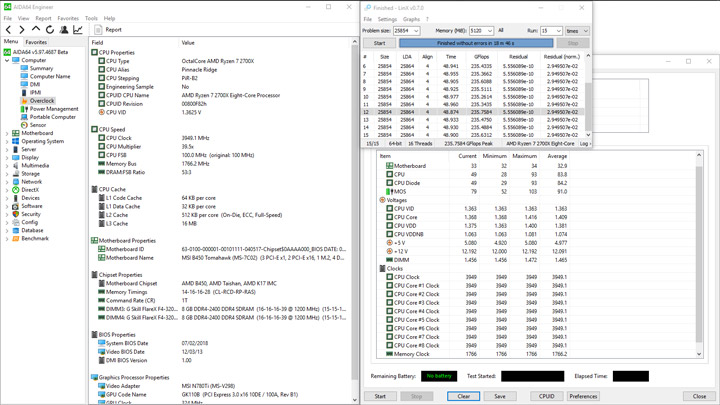Select Summary in the Computer tree
The height and width of the screenshot is (405, 720).
pyautogui.click(x=41, y=68)
